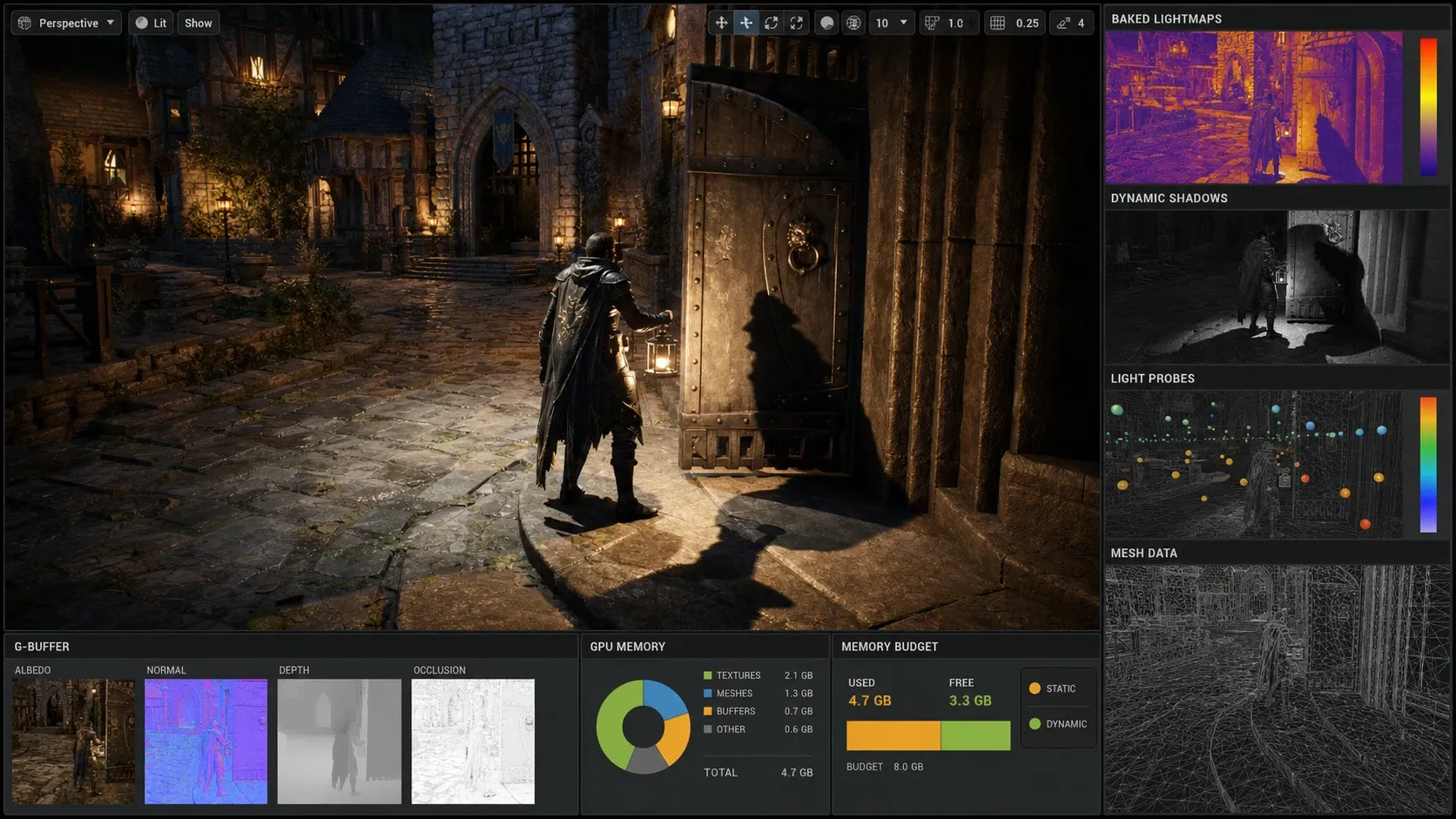This screenshot has height=819, width=1456.
Task: Click the USED 4.7 GB value
Action: coord(870,701)
